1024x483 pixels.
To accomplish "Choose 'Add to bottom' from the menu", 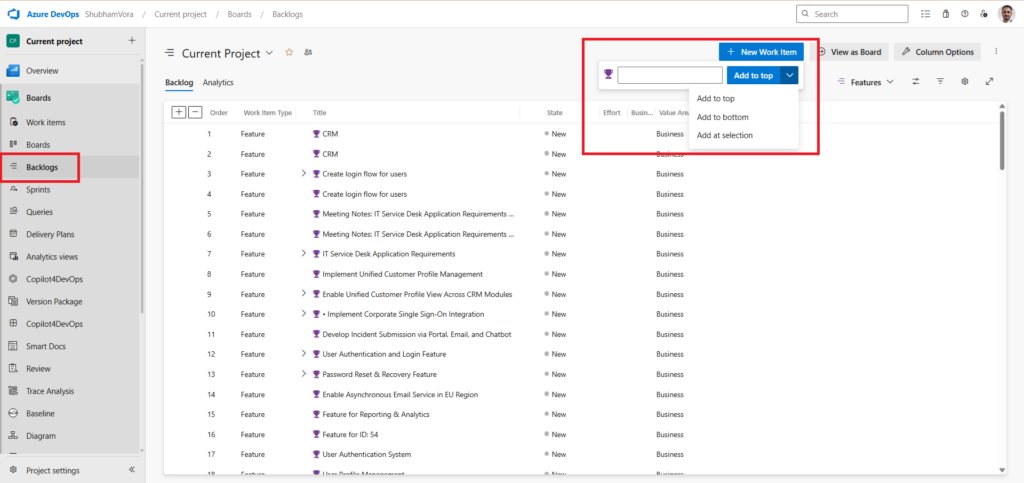I will click(x=722, y=117).
